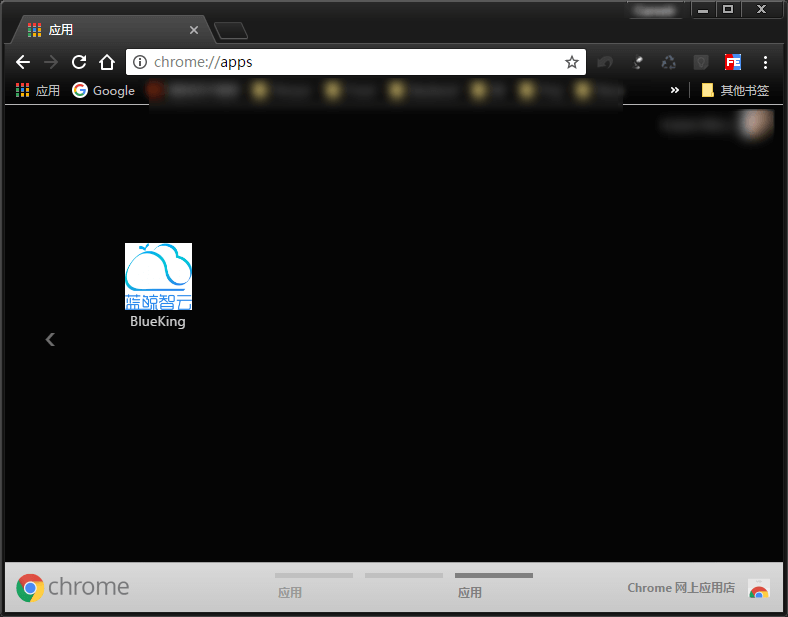Reload the current page
Screen dimensions: 788x617
pyautogui.click(x=79, y=62)
